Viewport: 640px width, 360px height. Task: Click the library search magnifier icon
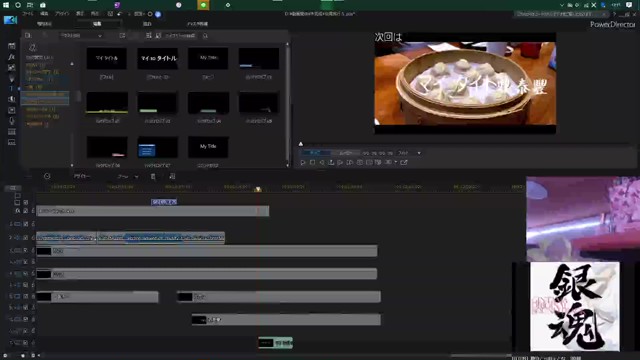[x=205, y=36]
